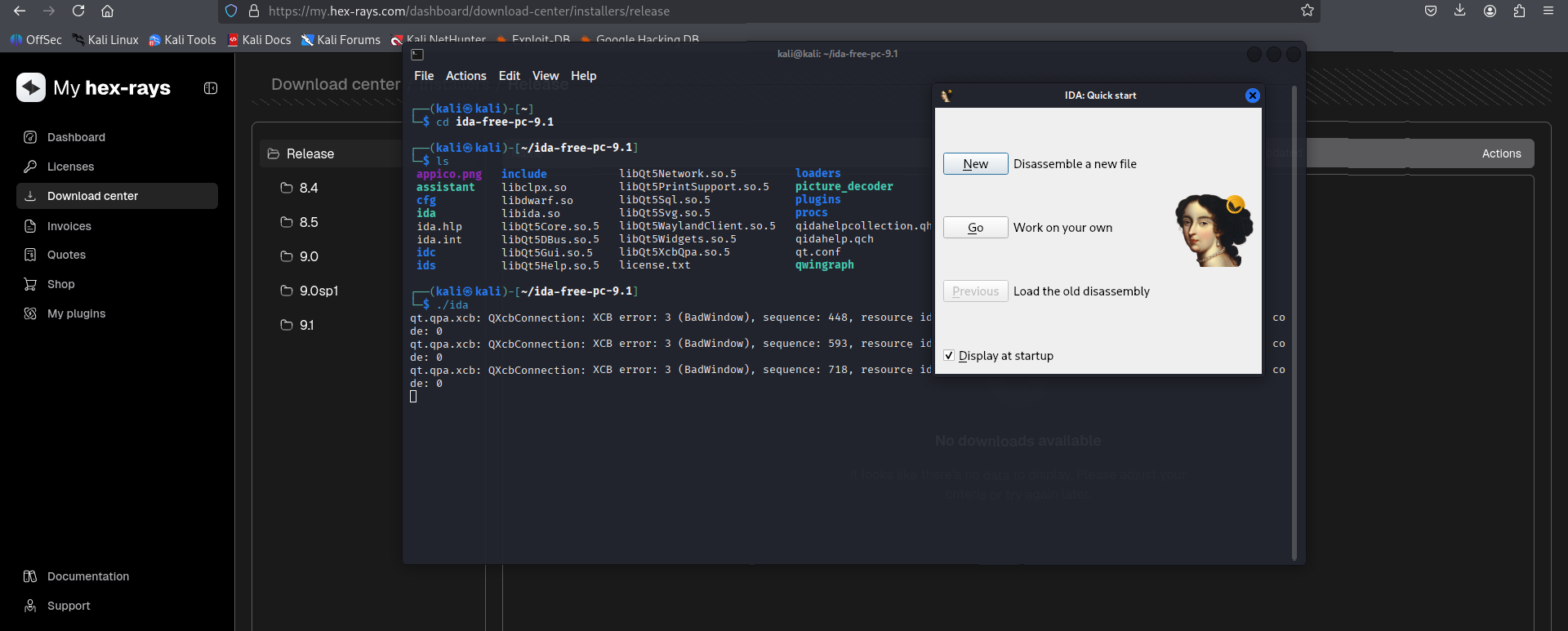Open My plugins in the sidebar
The image size is (1568, 631).
117,313
